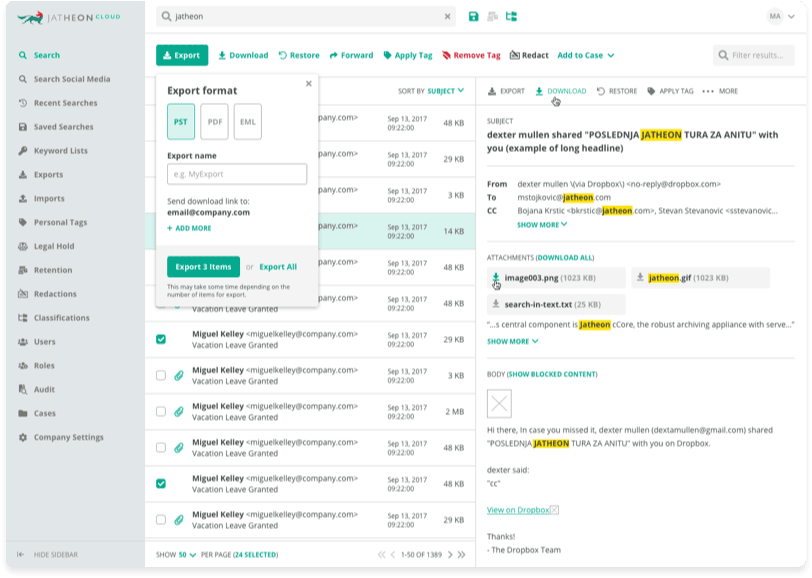This screenshot has width=812, height=578.
Task: Select the PST export format
Action: click(x=181, y=122)
